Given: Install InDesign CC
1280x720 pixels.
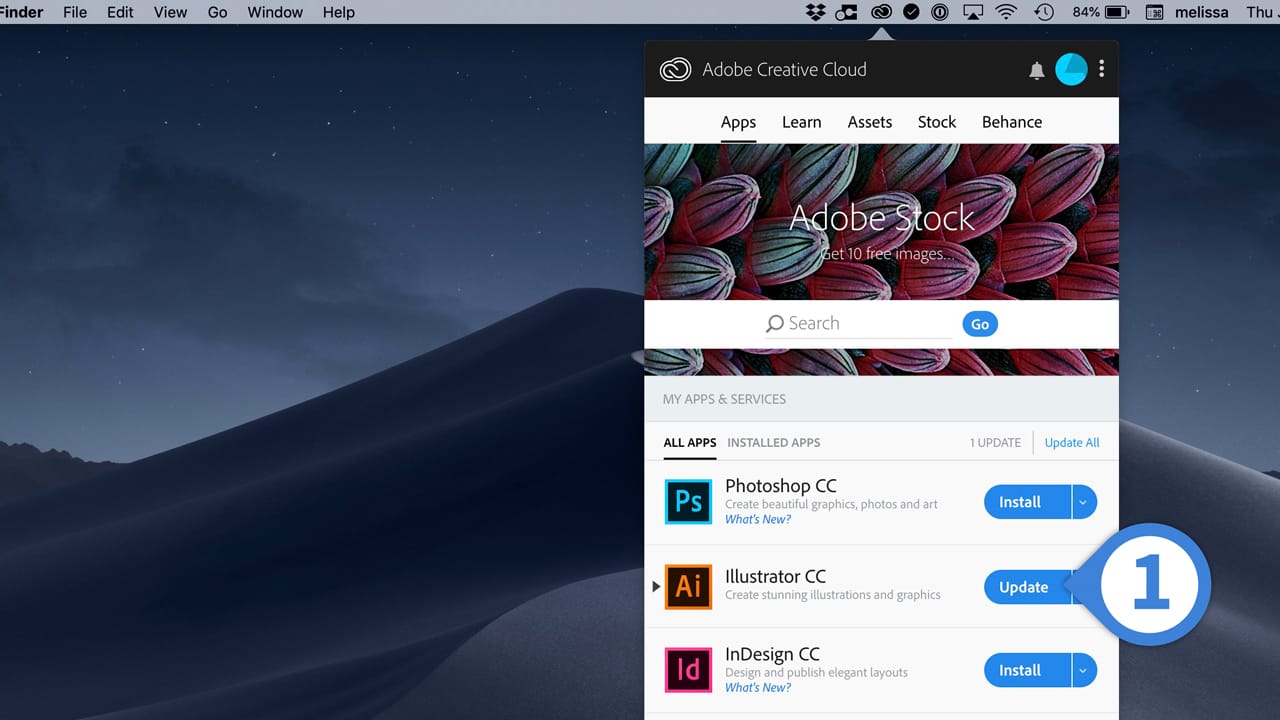Looking at the screenshot, I should [x=1027, y=671].
